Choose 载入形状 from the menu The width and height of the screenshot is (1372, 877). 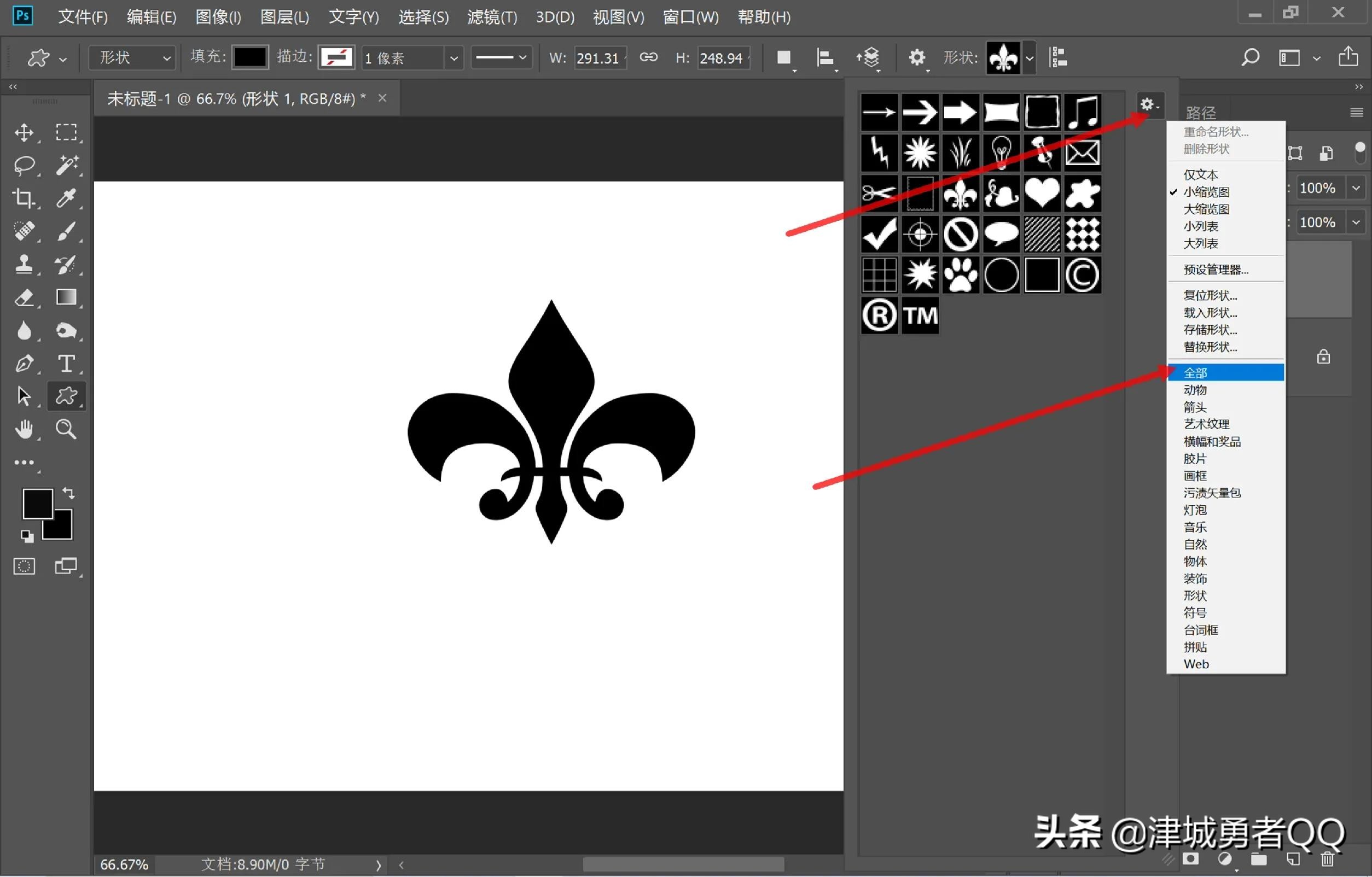[1210, 313]
